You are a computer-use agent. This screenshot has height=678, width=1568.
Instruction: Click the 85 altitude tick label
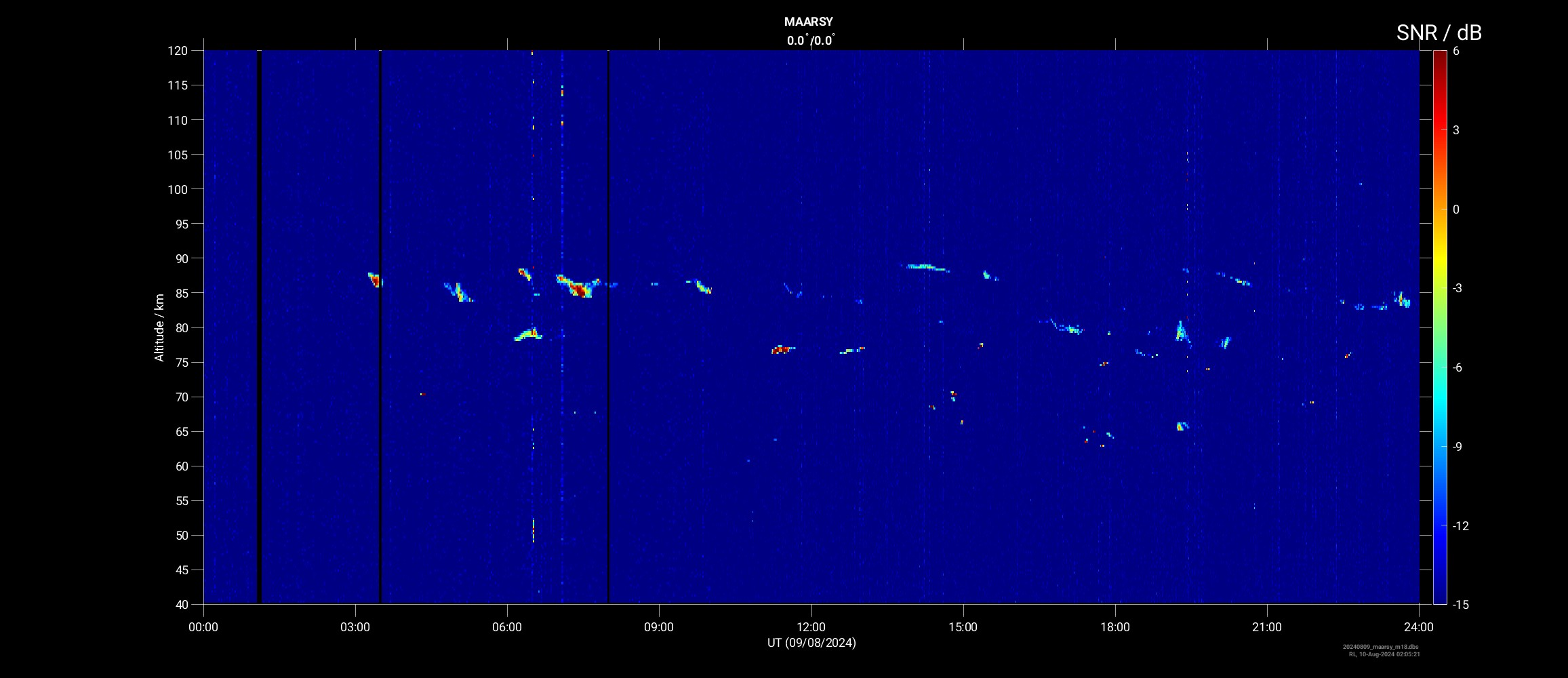[181, 293]
